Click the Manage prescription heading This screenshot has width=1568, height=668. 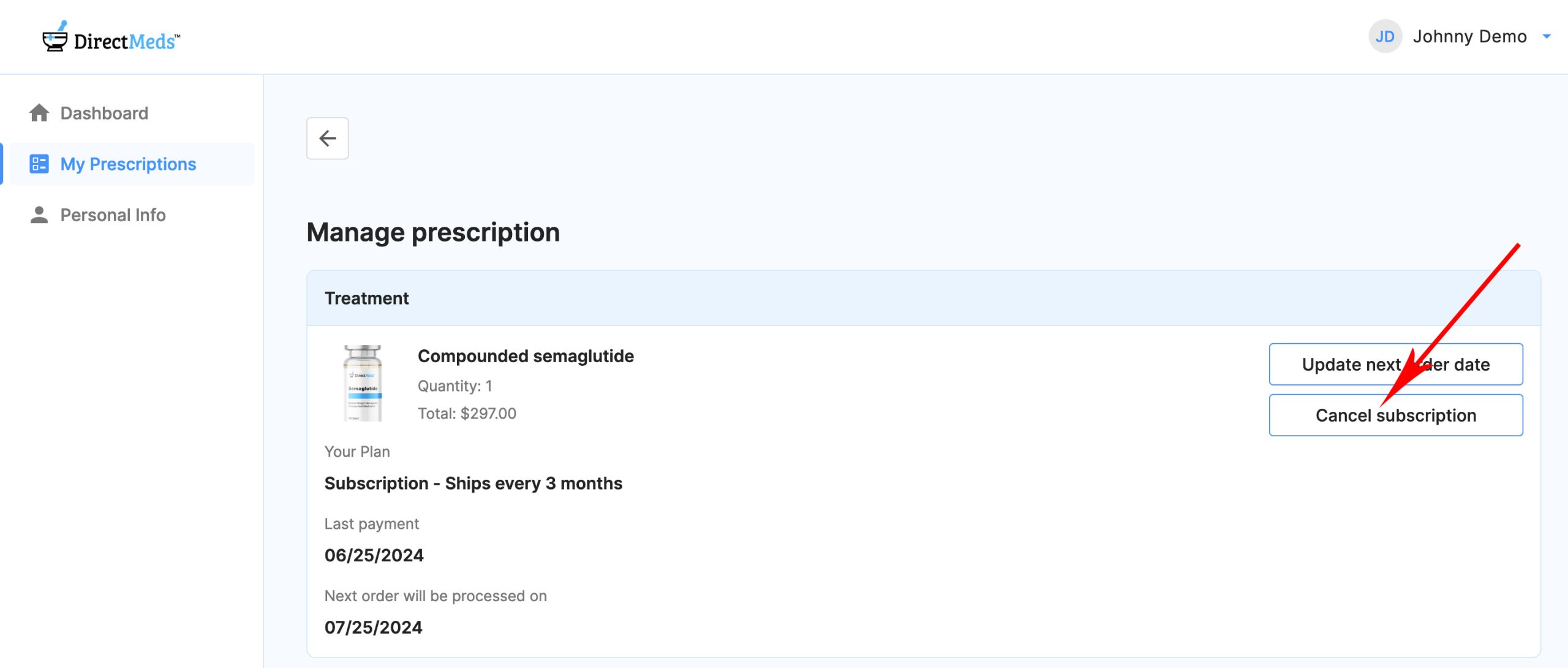click(x=433, y=232)
